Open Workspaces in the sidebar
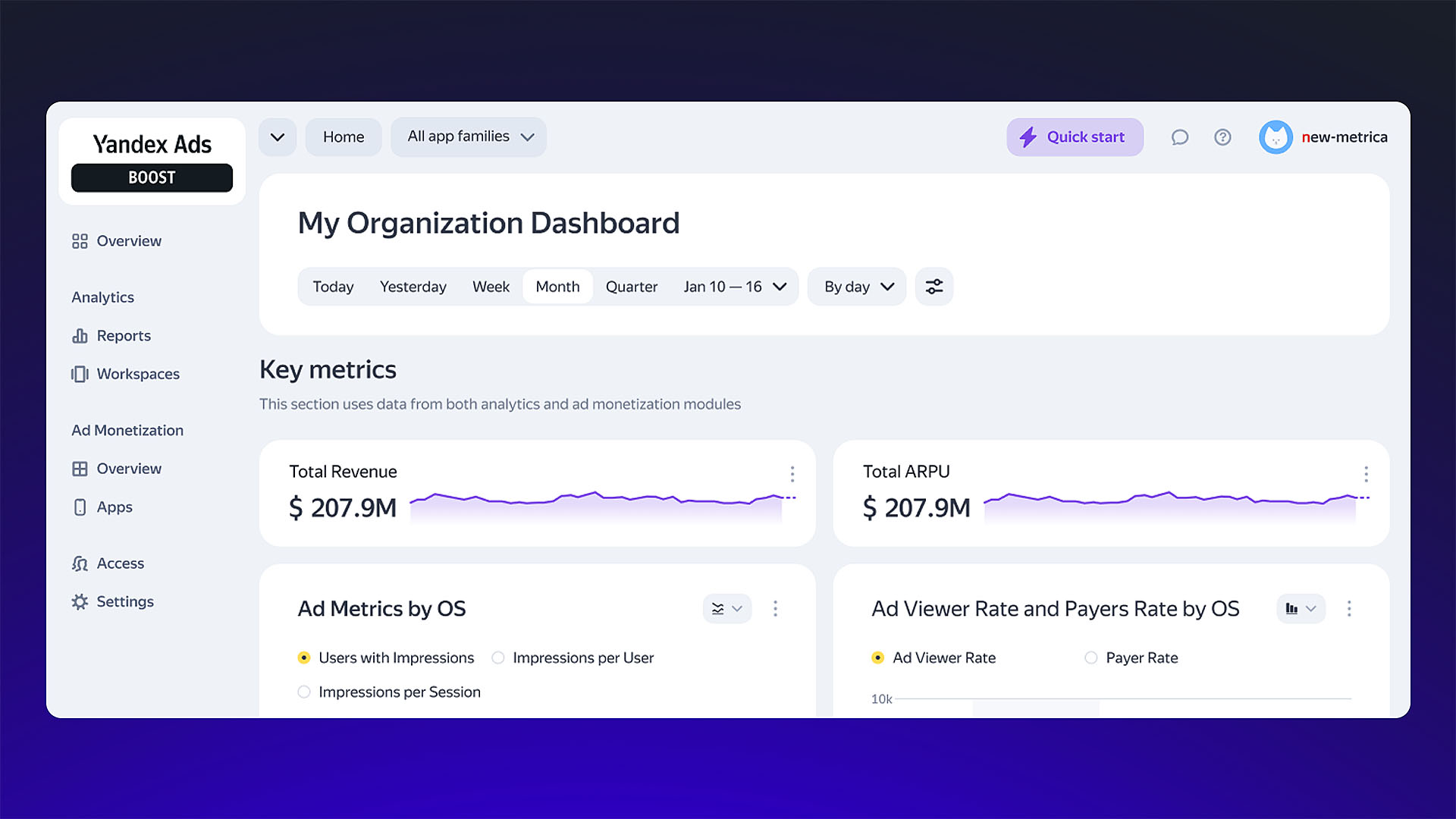This screenshot has height=819, width=1456. [x=137, y=374]
